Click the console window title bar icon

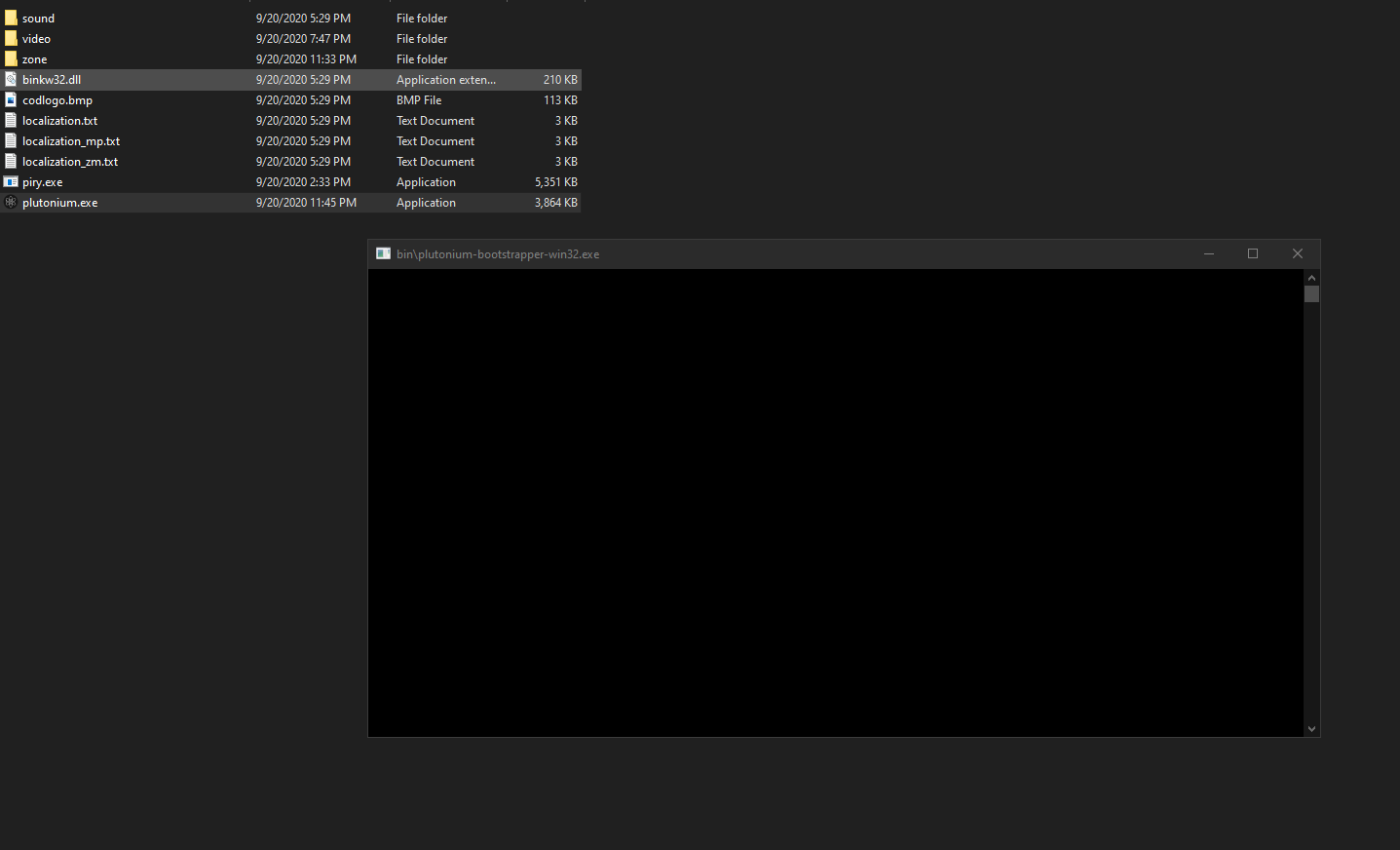pyautogui.click(x=383, y=253)
